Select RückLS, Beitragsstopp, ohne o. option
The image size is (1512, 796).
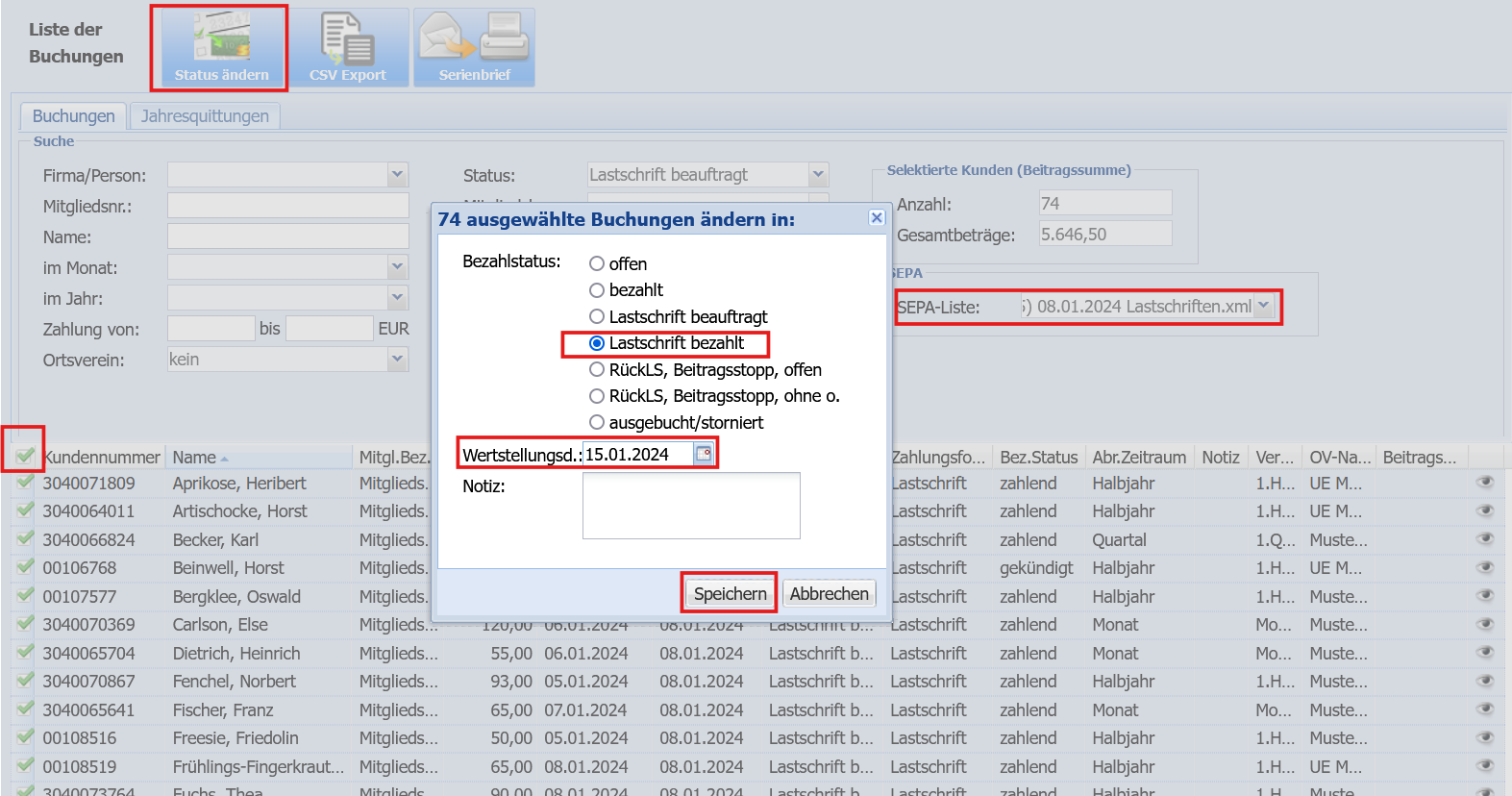point(597,396)
